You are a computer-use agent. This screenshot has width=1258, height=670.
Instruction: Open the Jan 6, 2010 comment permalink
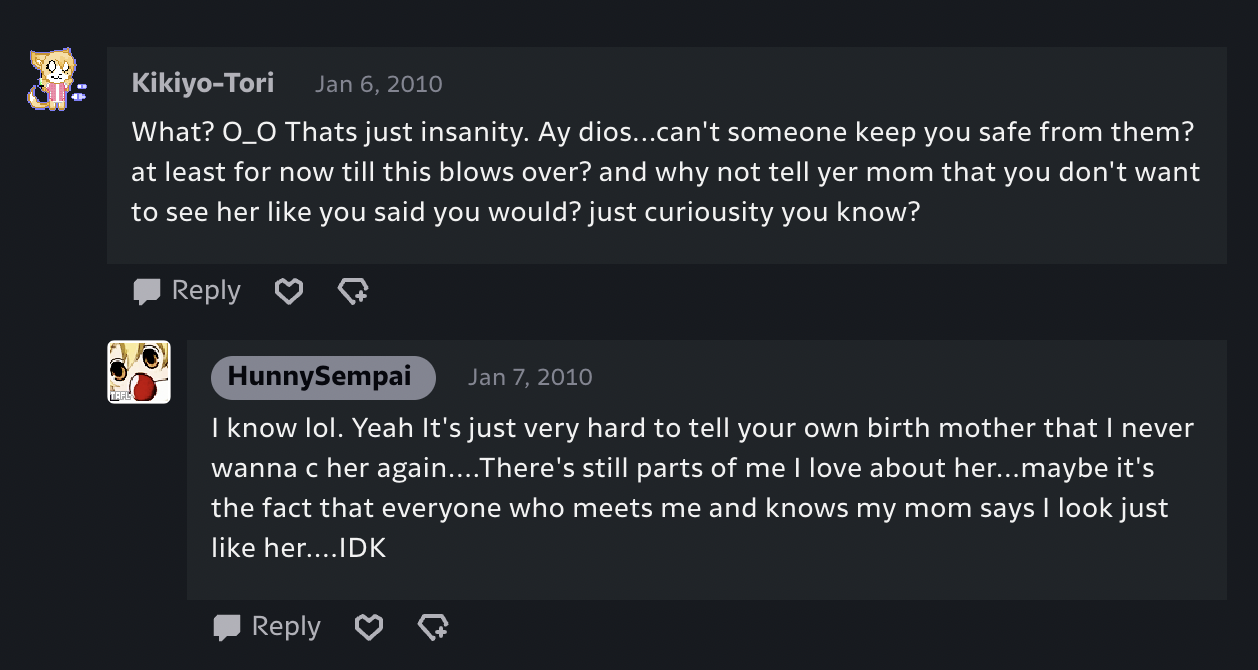(x=379, y=84)
